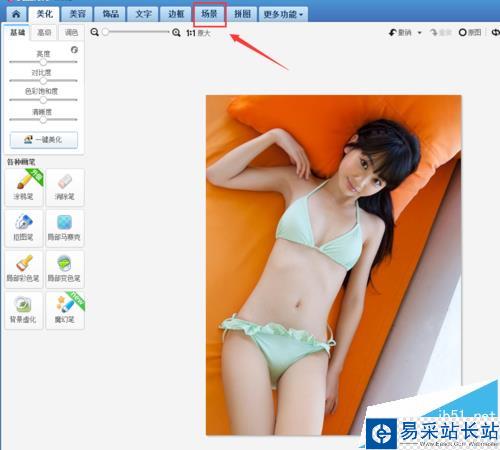Select the 消除笔 eraser pen tool
The image size is (500, 450).
[x=65, y=187]
